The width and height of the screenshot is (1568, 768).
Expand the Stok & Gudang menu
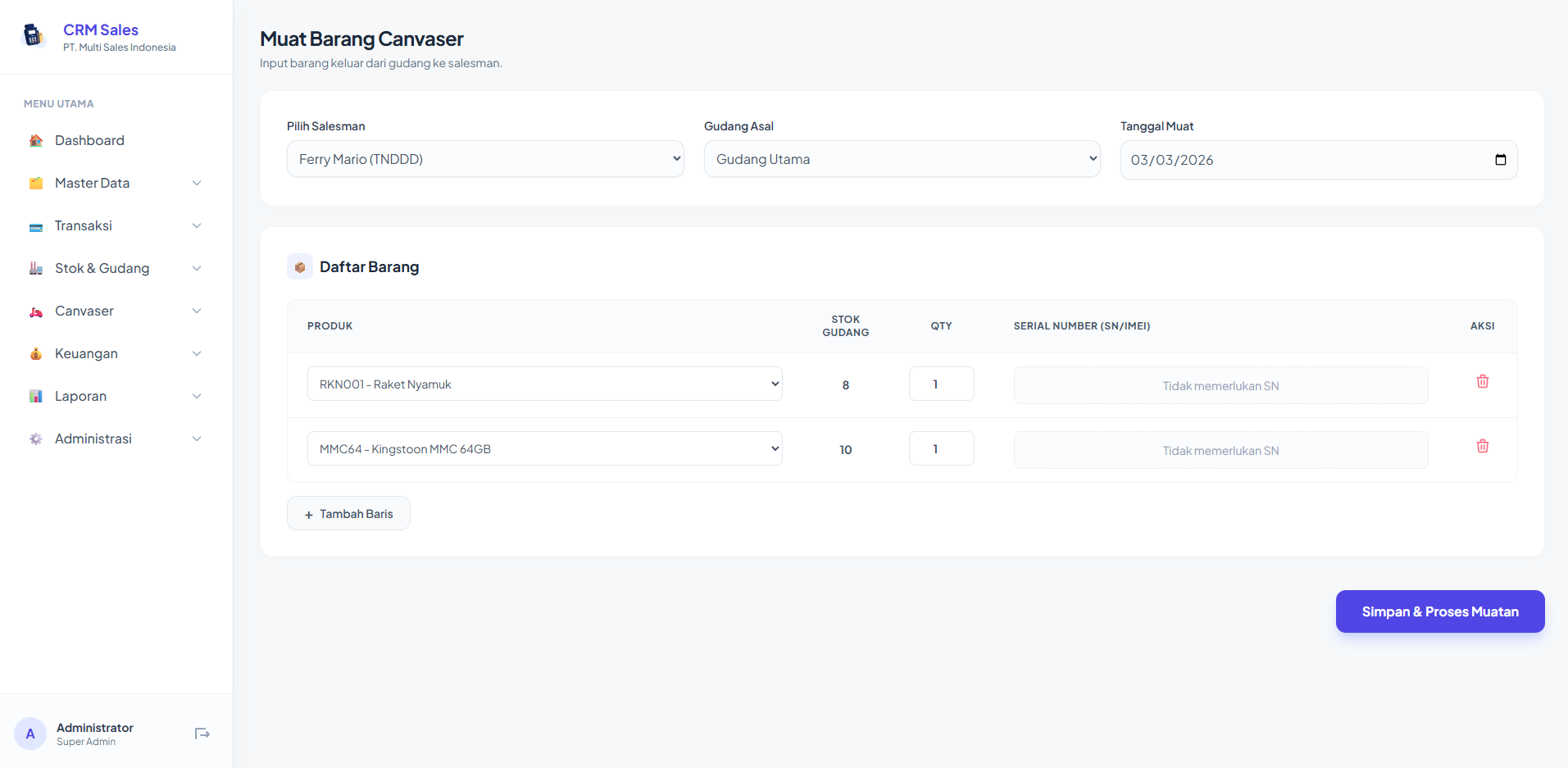[115, 269]
